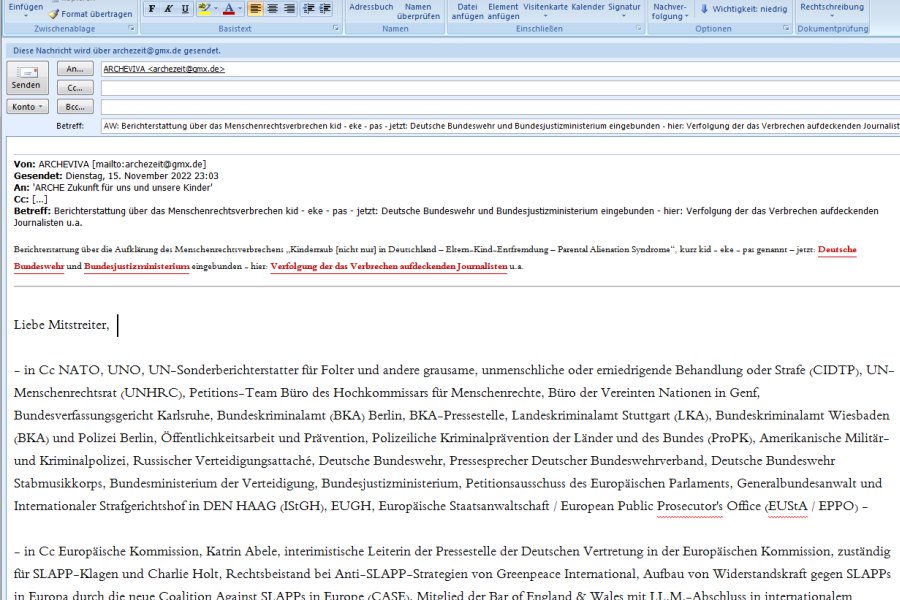Click info bar 'Diese Nachricht wird über archezeit@gmx.de gesendet'

tap(117, 51)
